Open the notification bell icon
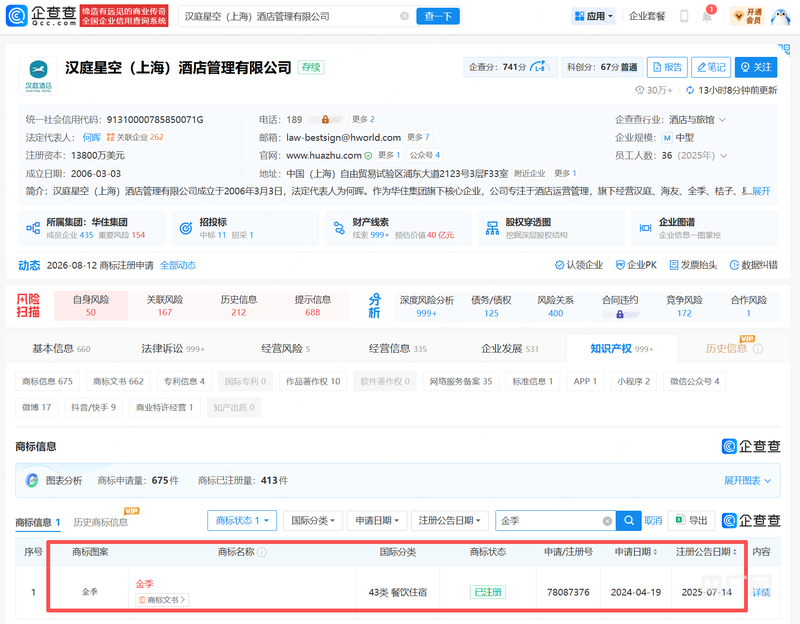 click(x=707, y=16)
